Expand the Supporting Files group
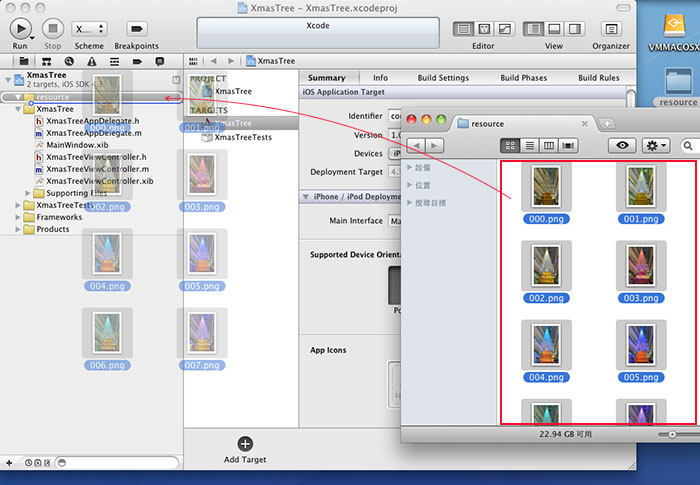The image size is (700, 485). [28, 193]
